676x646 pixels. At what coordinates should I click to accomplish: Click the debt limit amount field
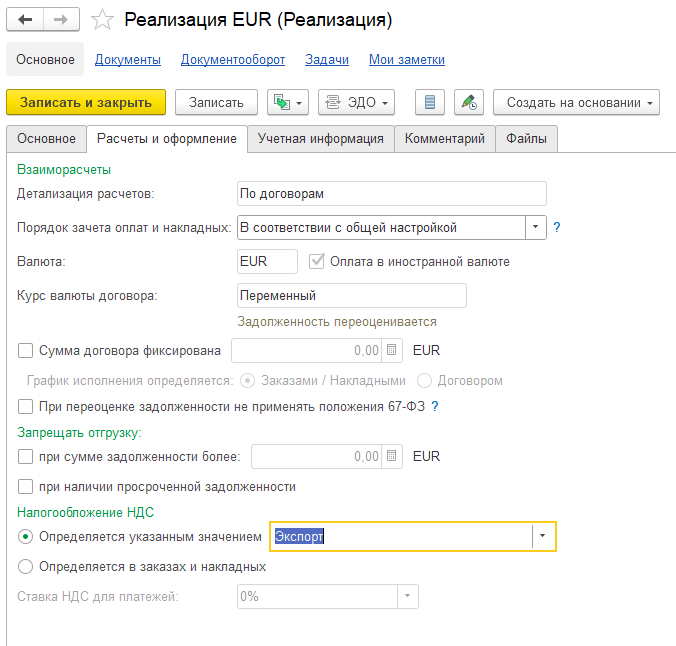pos(318,456)
